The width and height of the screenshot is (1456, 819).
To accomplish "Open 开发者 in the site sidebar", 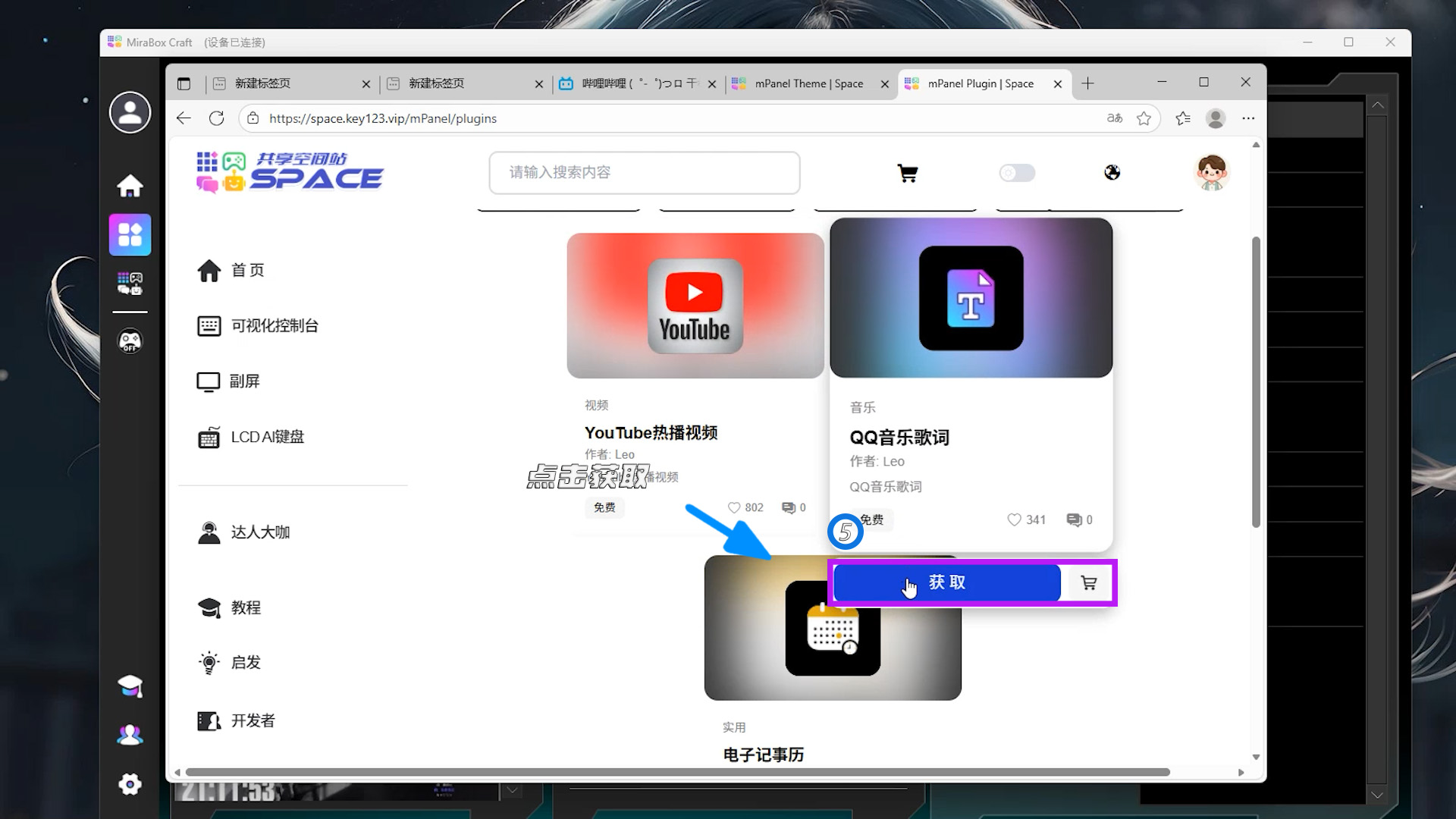I will point(237,720).
